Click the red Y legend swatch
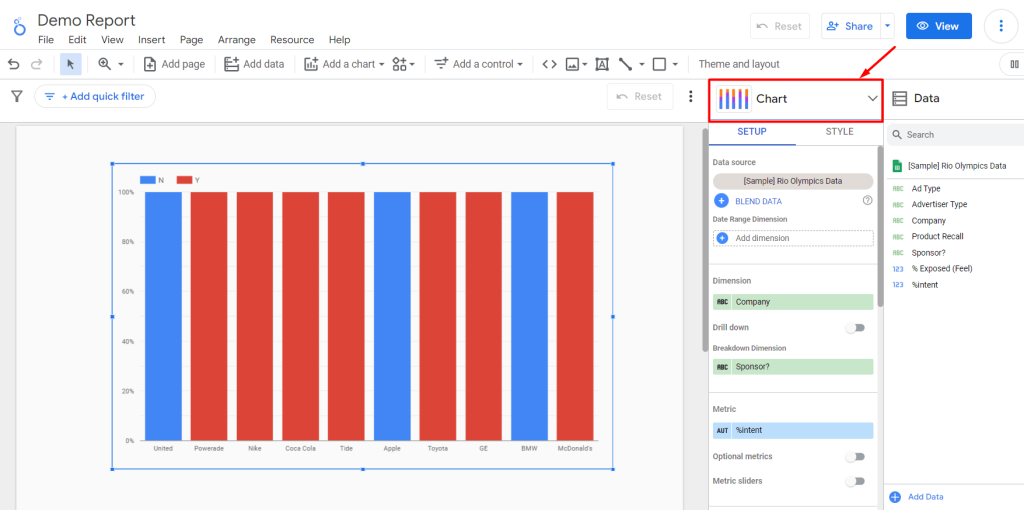The height and width of the screenshot is (510, 1024). click(184, 180)
